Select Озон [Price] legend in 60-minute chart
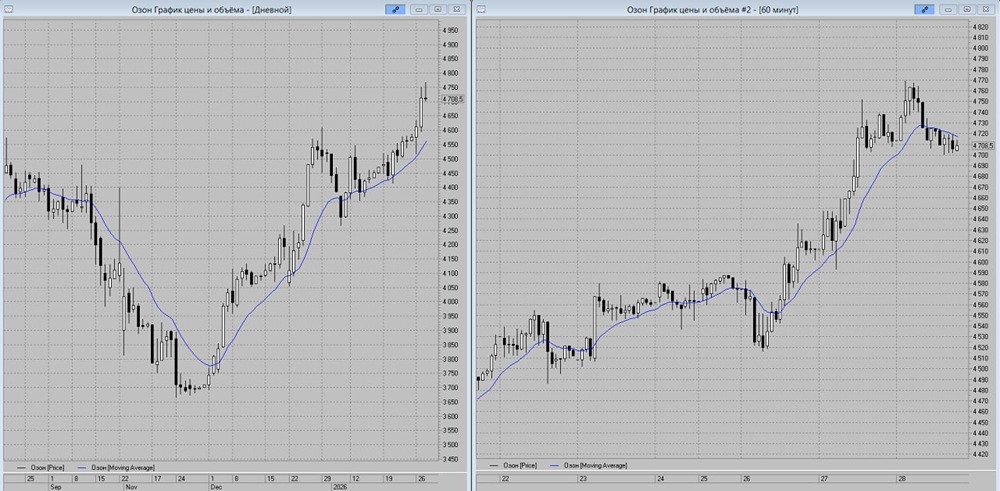 520,466
